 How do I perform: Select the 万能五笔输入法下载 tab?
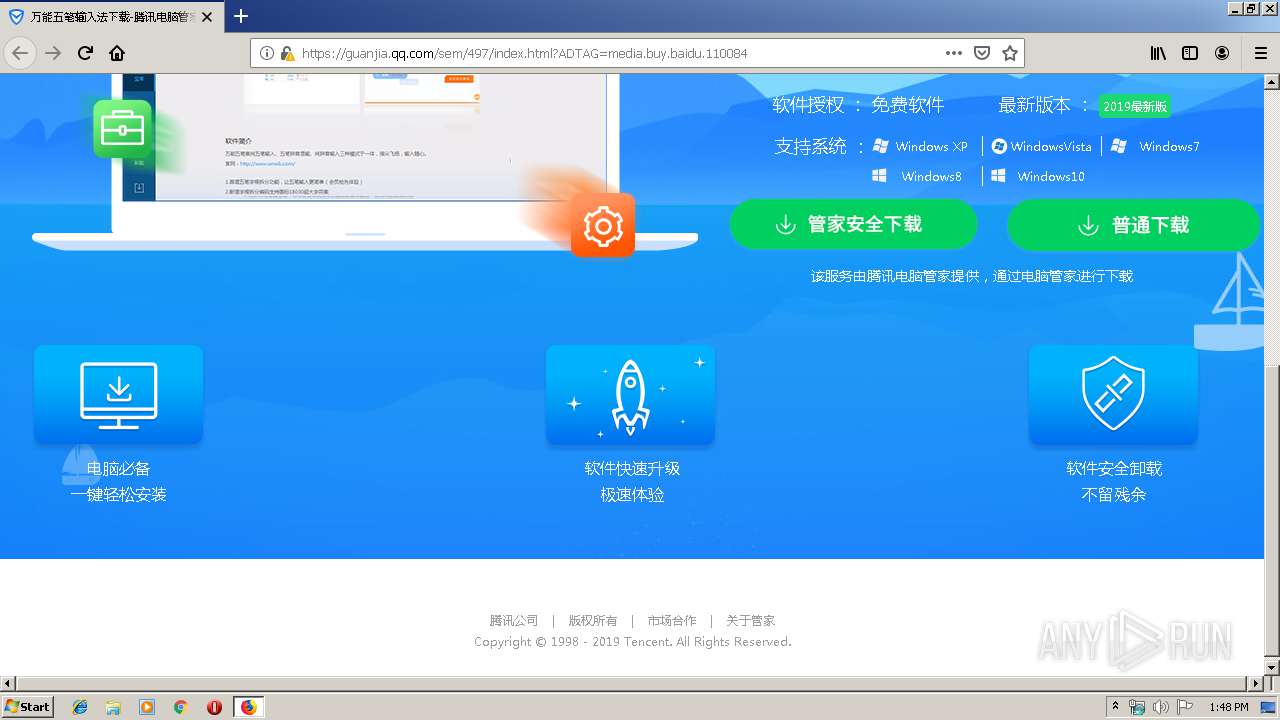click(x=110, y=17)
